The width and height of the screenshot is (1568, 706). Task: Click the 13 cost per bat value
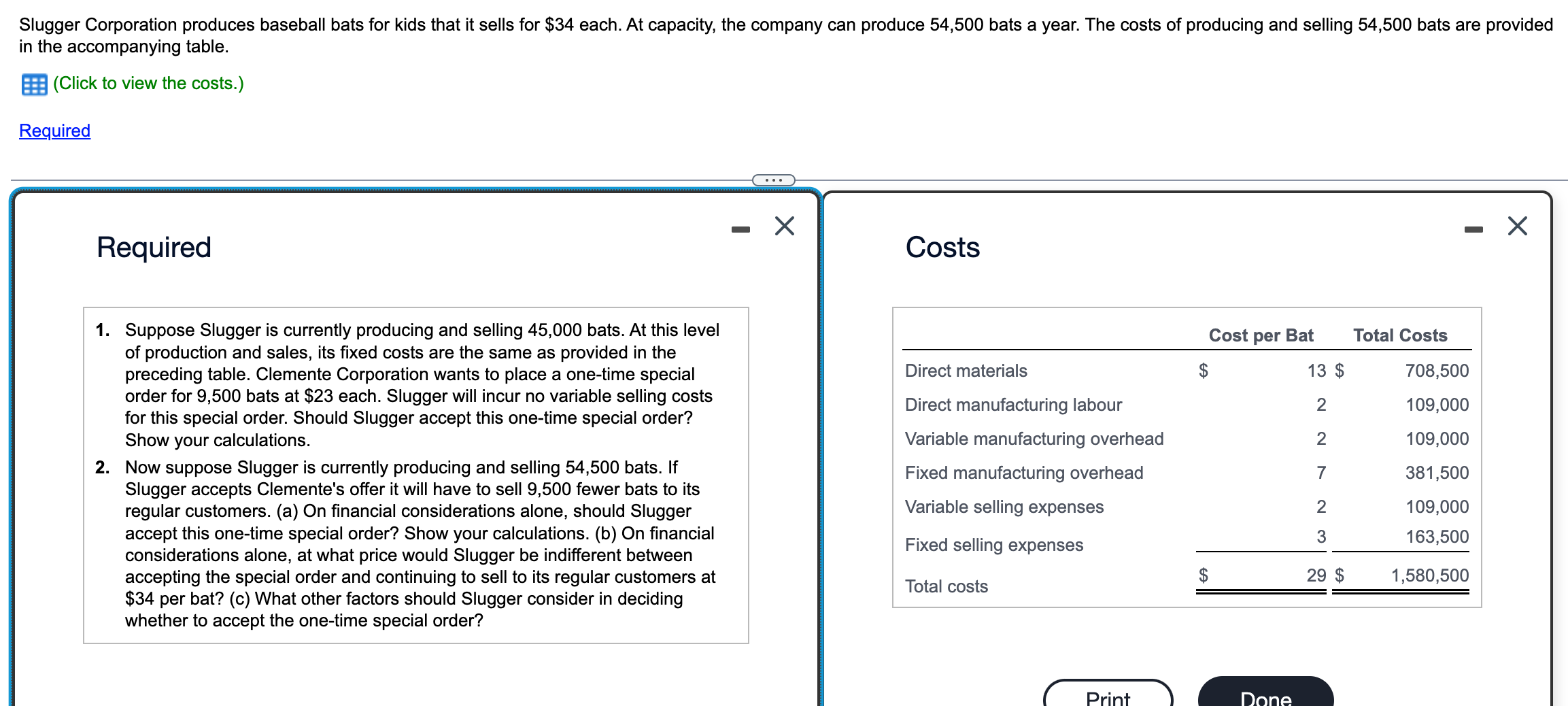pyautogui.click(x=1316, y=371)
